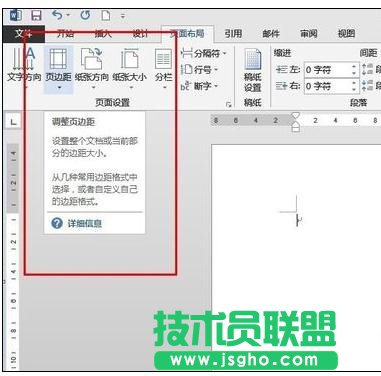Image resolution: width=381 pixels, height=376 pixels.
Task: Open the 引用 (References) tab
Action: pyautogui.click(x=233, y=33)
